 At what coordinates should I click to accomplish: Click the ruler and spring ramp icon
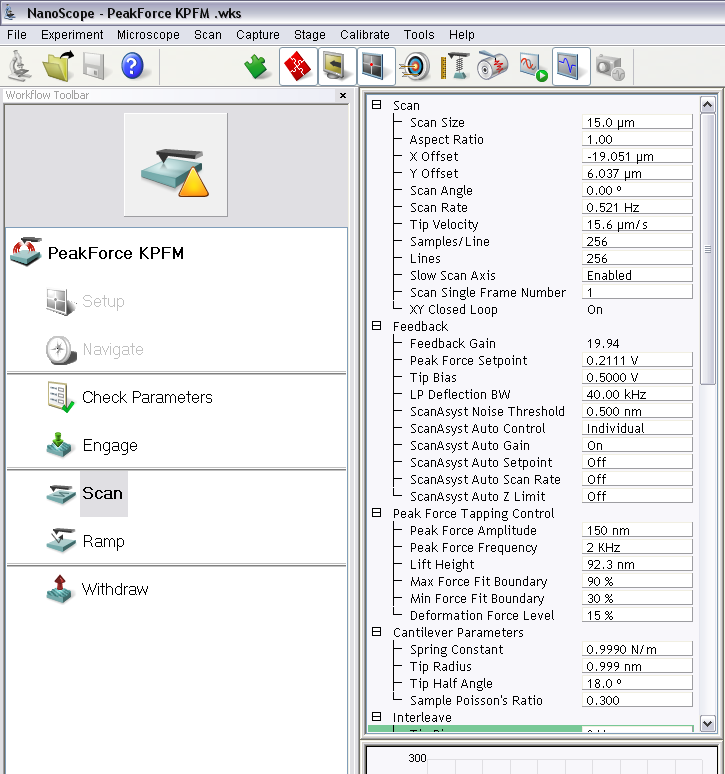coord(455,67)
